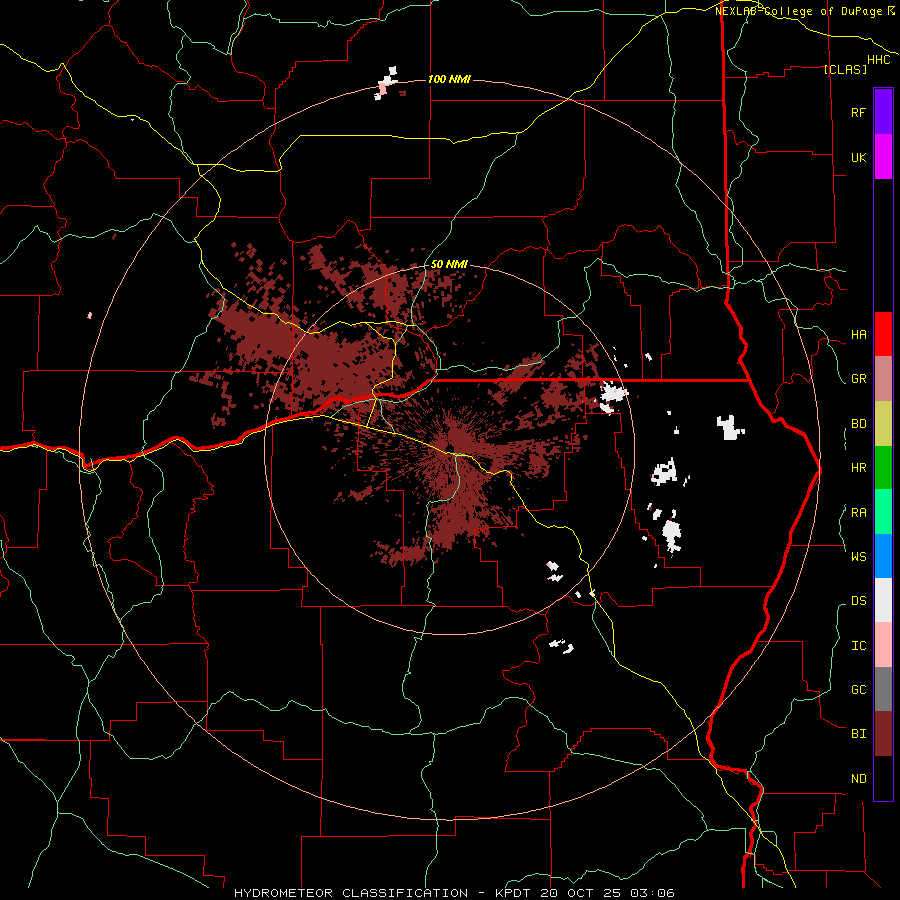Viewport: 900px width, 900px height.
Task: Click the GC legend label
Action: click(858, 690)
